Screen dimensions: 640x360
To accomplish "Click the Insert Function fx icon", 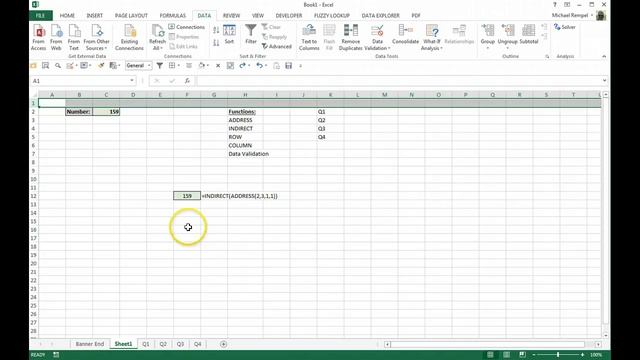I will [x=187, y=81].
